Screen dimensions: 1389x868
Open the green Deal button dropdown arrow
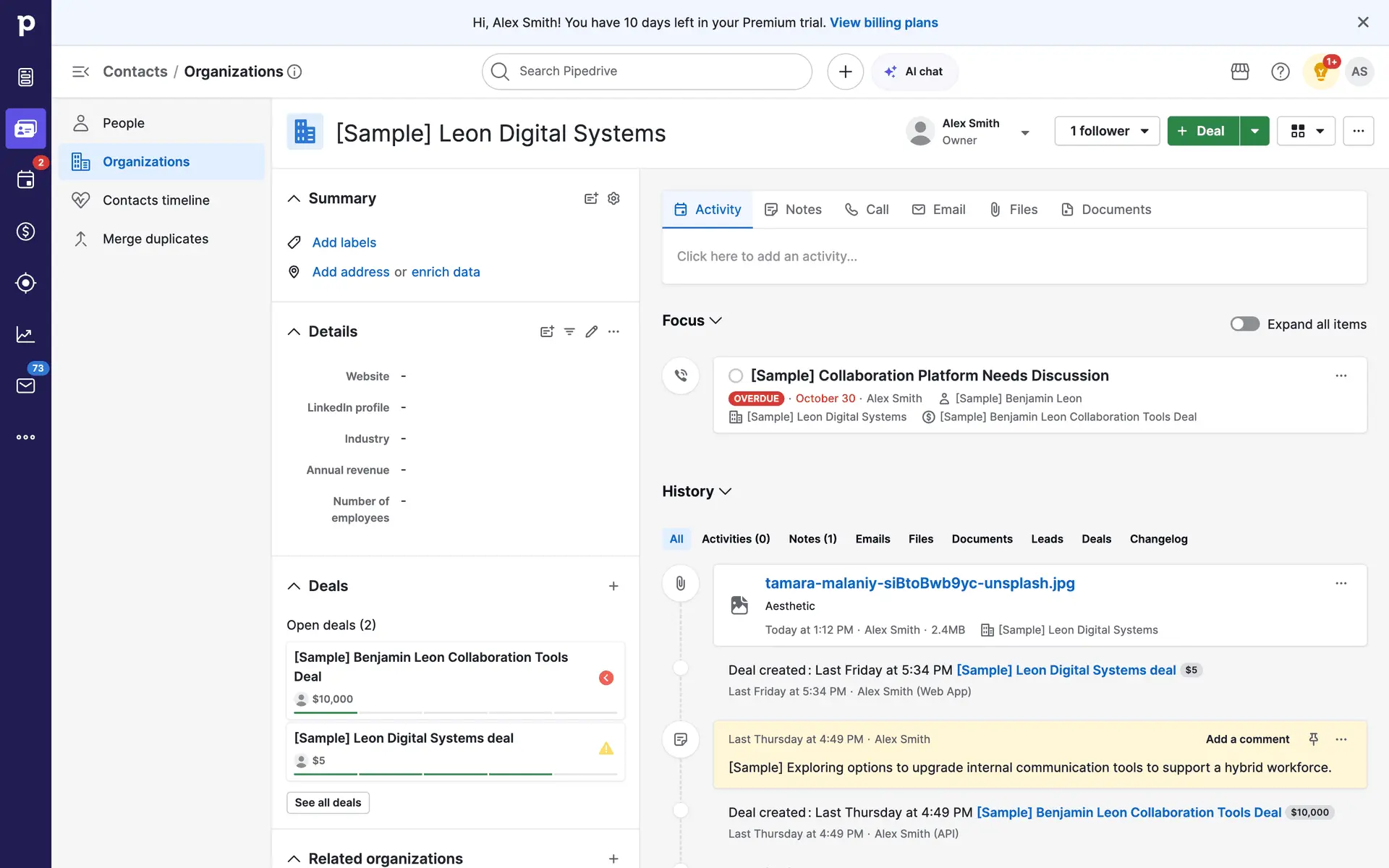click(x=1255, y=131)
